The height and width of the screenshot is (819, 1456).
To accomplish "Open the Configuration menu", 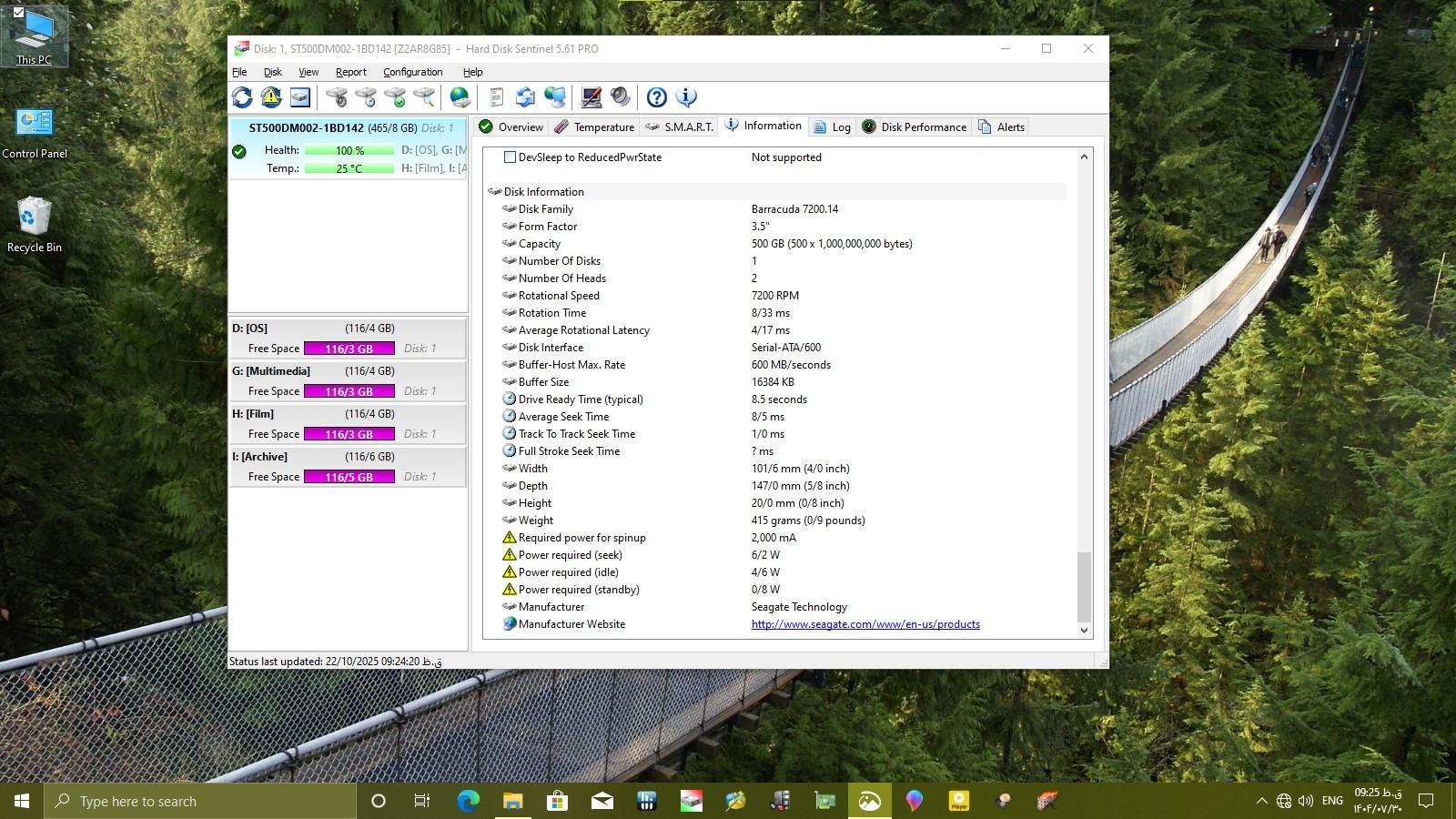I will [412, 72].
